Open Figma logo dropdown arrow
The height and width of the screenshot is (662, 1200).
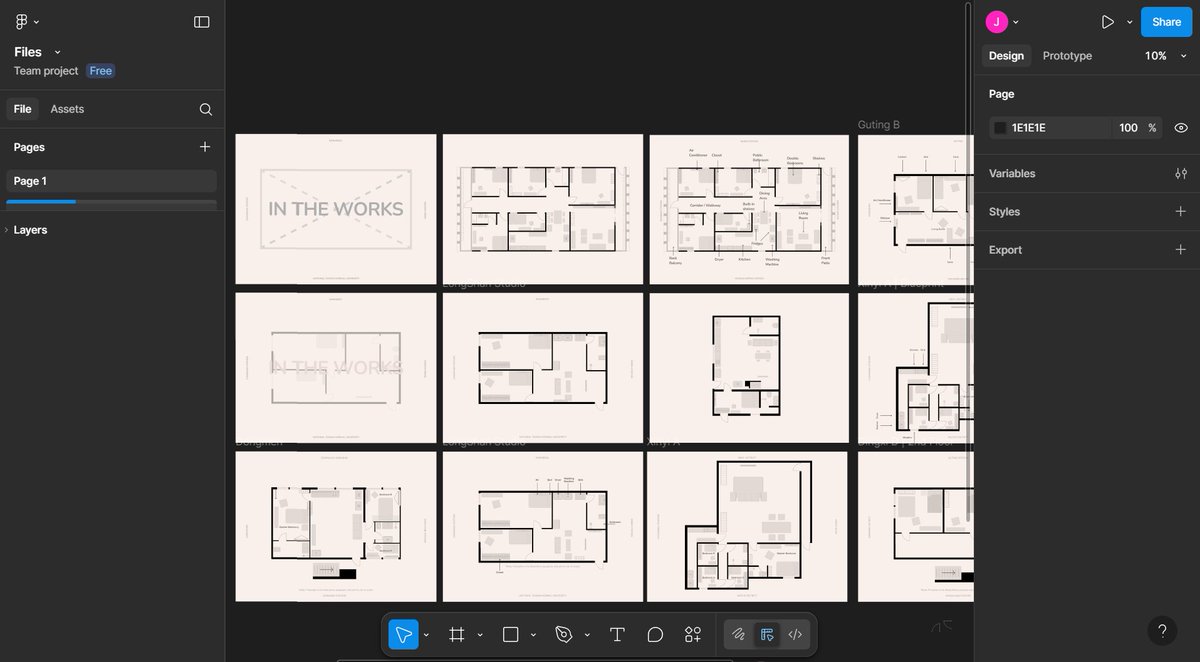click(x=37, y=22)
